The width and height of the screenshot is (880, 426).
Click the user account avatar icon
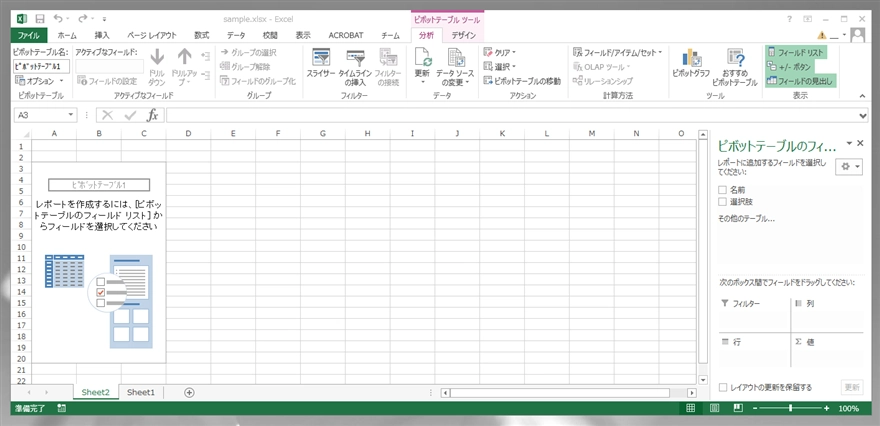click(858, 35)
